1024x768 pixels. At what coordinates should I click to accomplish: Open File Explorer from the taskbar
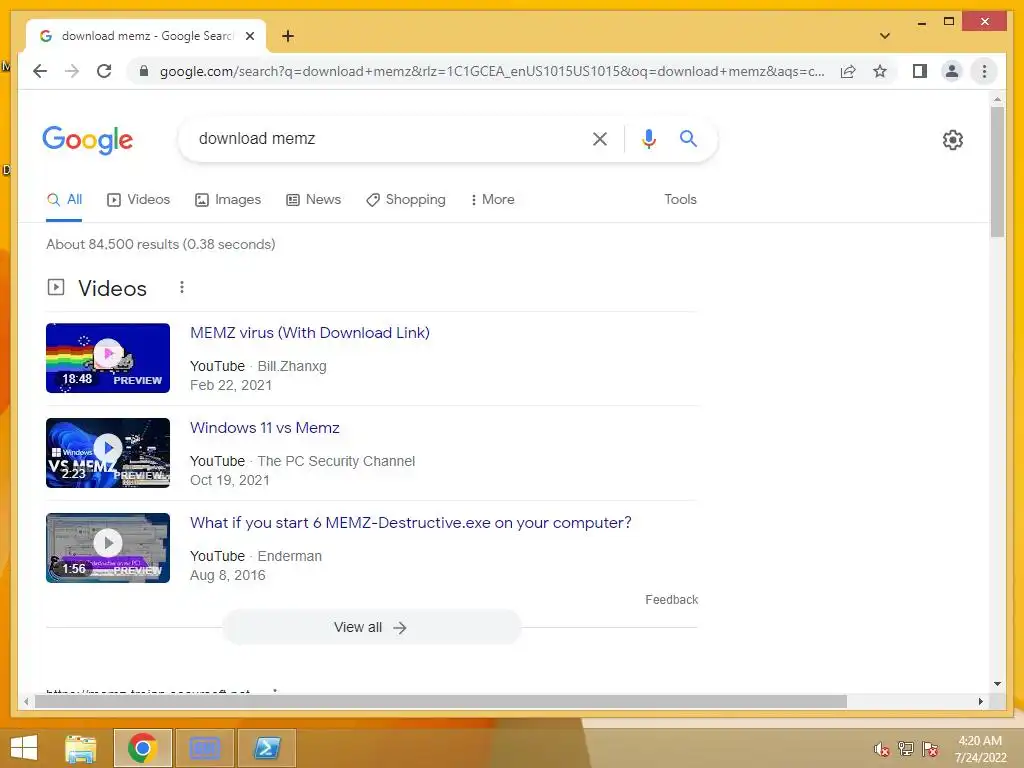81,748
